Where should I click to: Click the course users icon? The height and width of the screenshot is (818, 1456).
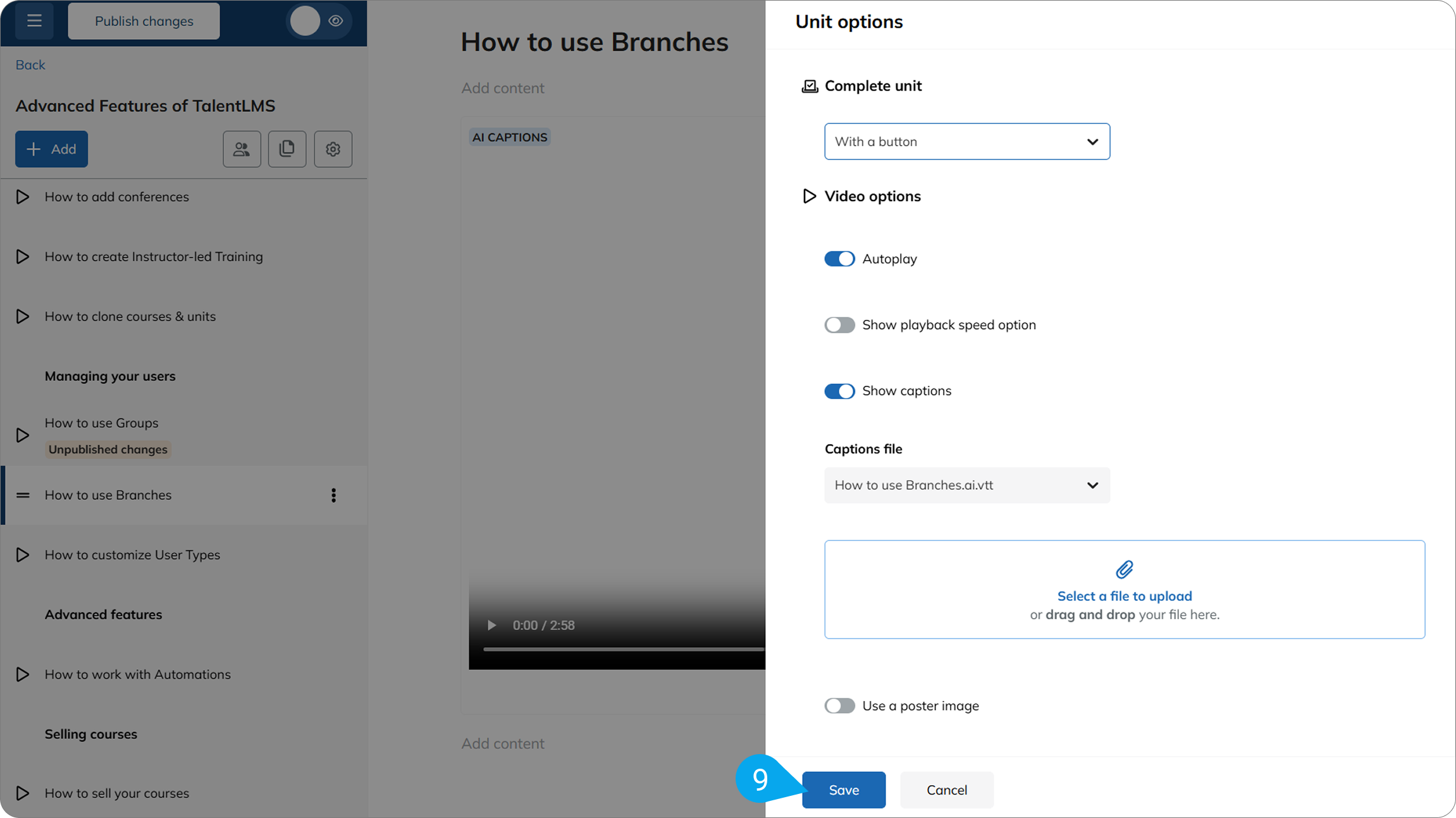tap(242, 149)
